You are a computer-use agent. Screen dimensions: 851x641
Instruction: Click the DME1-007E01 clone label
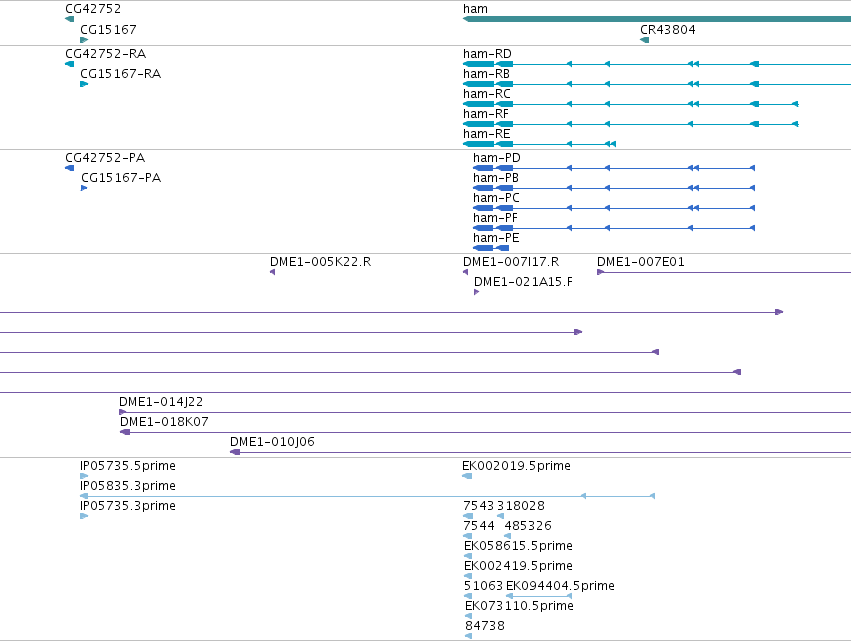tap(640, 262)
